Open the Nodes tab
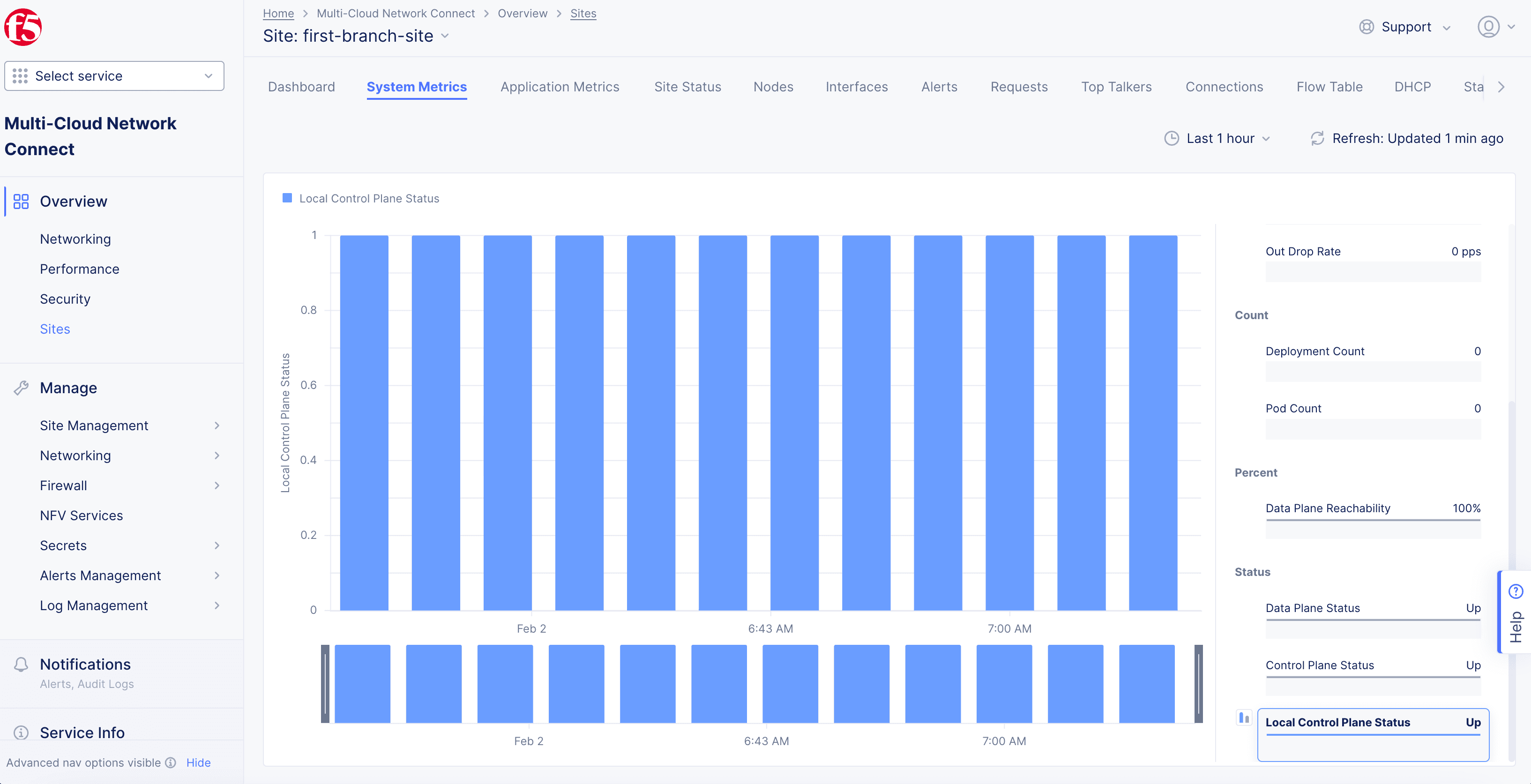1531x784 pixels. pyautogui.click(x=773, y=87)
